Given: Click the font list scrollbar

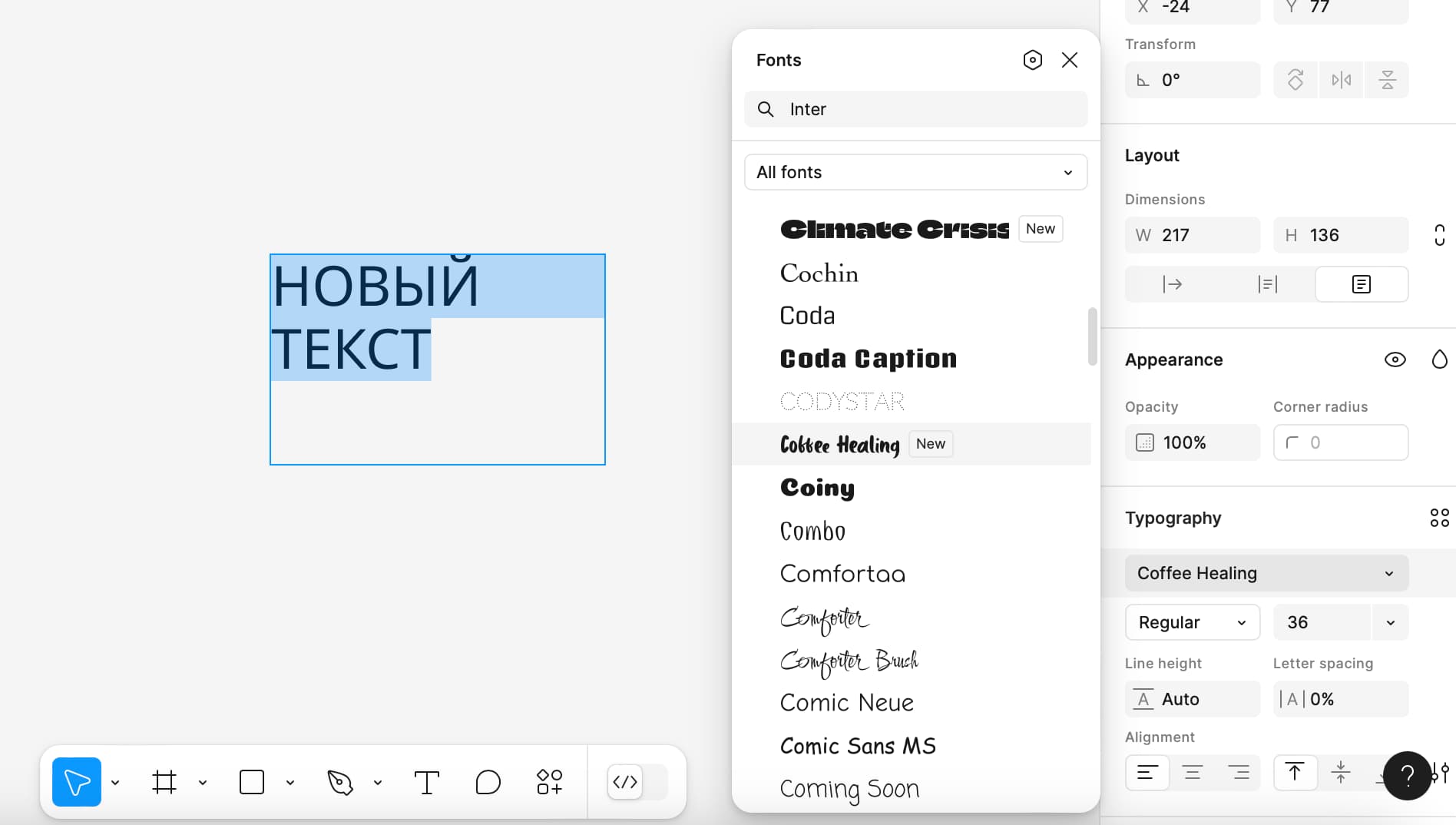Looking at the screenshot, I should [1093, 336].
